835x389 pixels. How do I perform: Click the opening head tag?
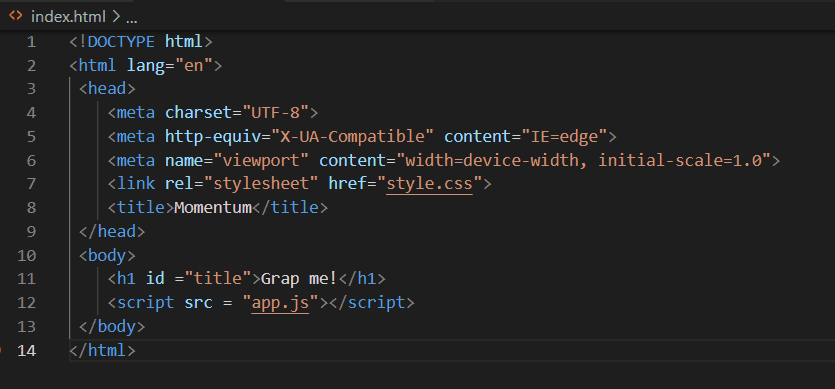107,88
